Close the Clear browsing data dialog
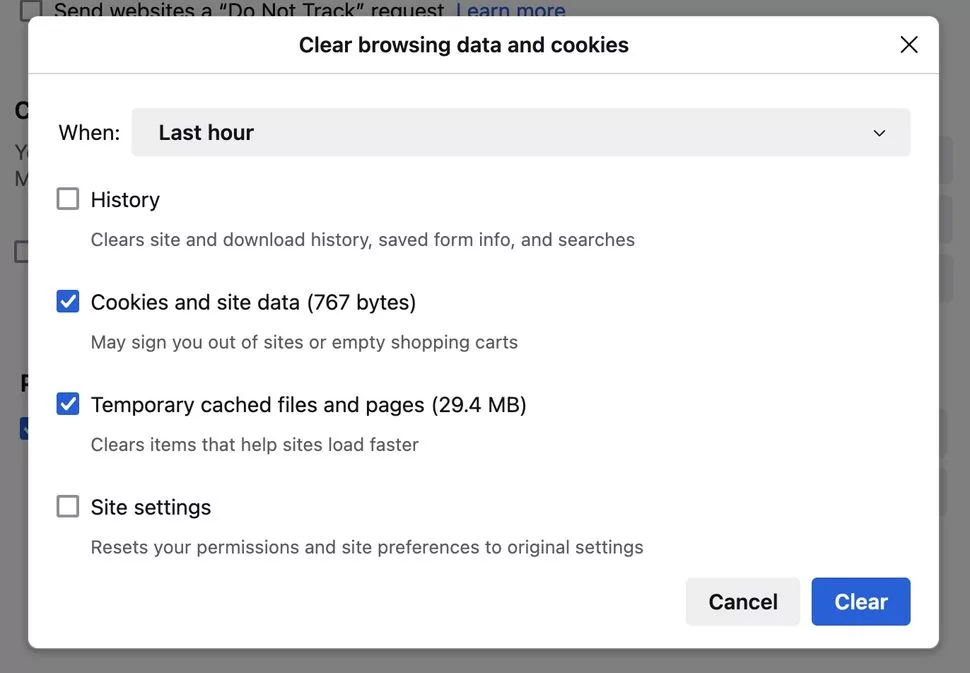 coord(908,45)
